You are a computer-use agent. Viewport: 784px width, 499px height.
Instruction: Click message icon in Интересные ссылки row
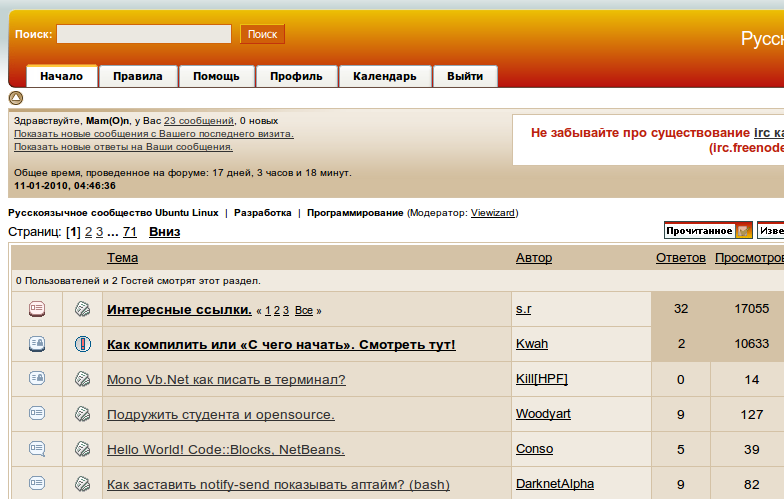[82, 309]
